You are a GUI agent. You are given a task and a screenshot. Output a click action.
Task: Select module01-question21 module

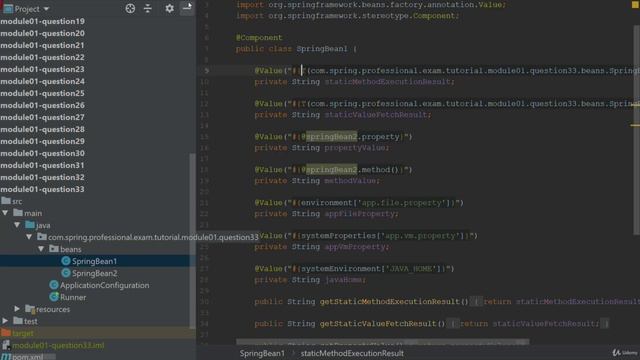(x=42, y=45)
